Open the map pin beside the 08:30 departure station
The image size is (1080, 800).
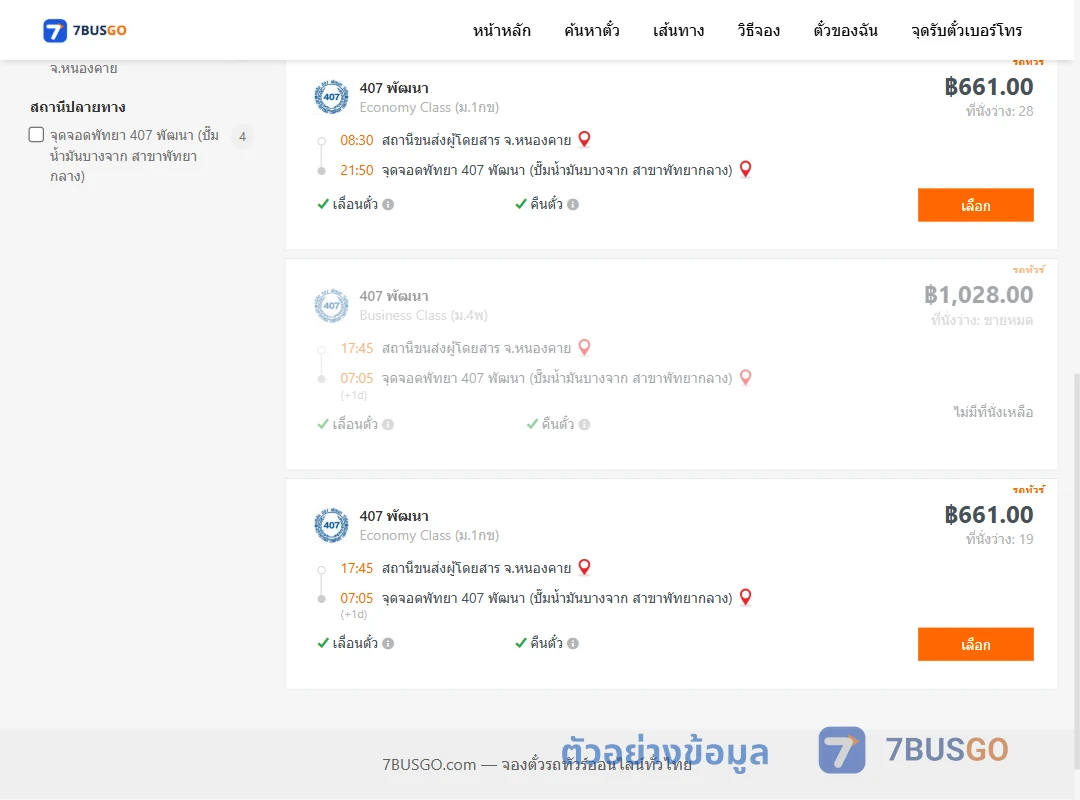click(x=584, y=139)
